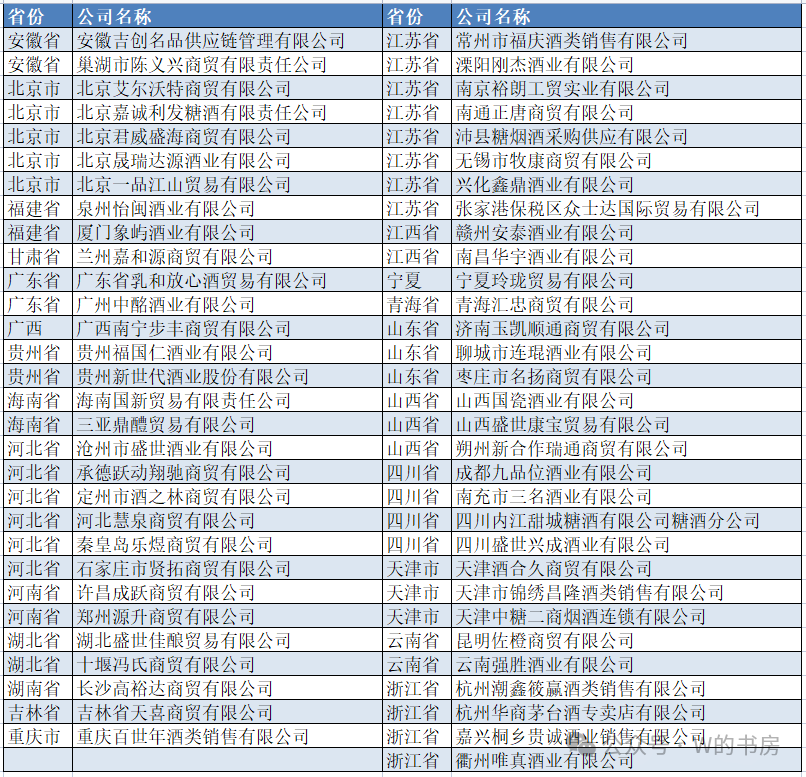
Task: Select 河北慧泉商贸有限公司
Action: tap(227, 520)
